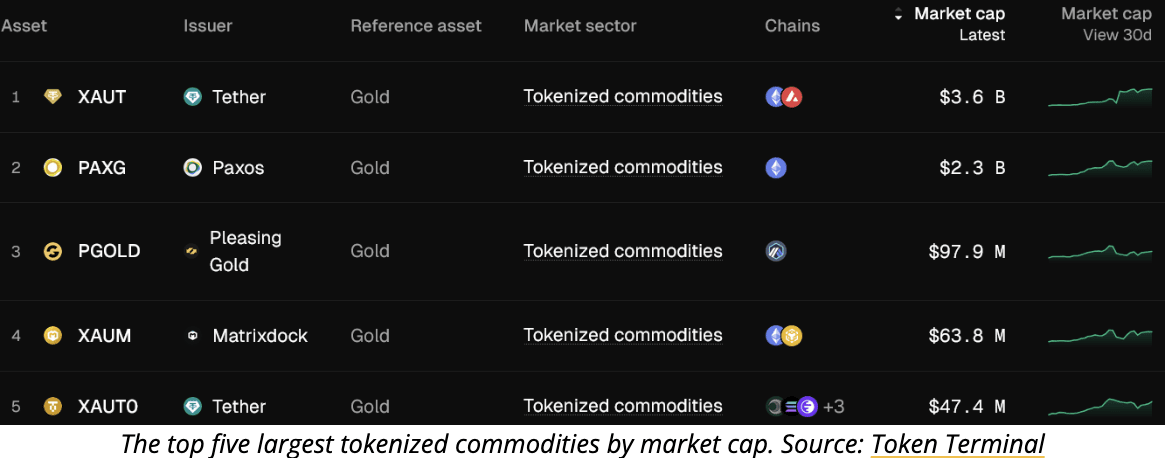Click the PGOLD asset icon
Viewport: 1168px width, 458px height.
click(x=52, y=251)
